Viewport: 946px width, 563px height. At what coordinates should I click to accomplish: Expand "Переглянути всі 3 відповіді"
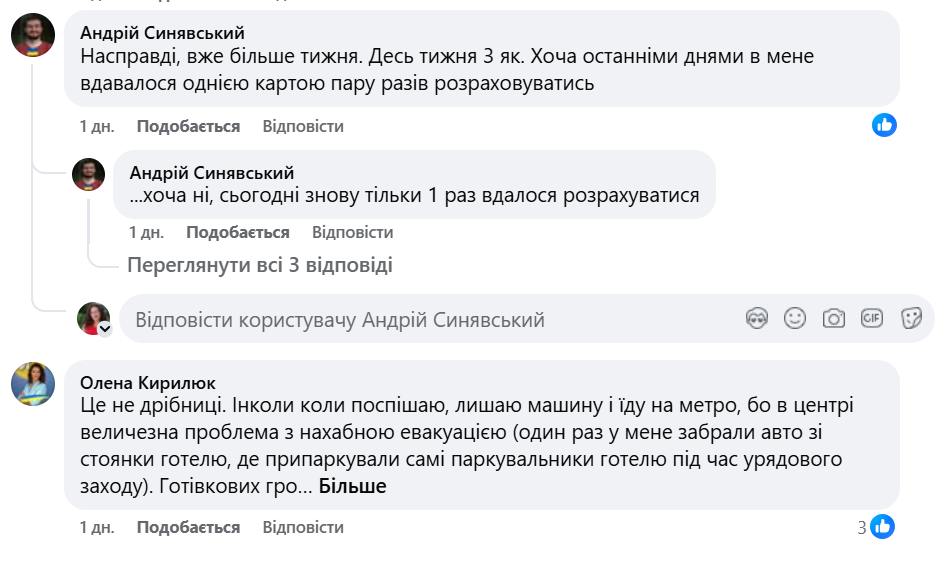tap(259, 265)
